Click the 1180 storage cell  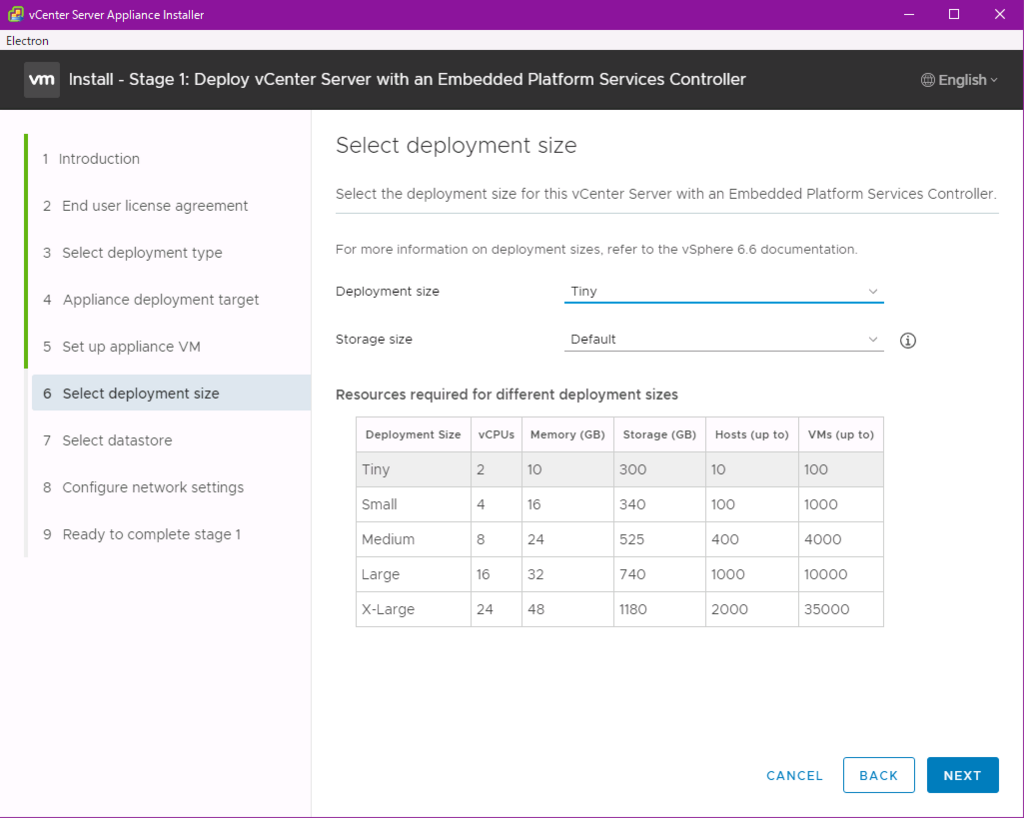pyautogui.click(x=660, y=610)
